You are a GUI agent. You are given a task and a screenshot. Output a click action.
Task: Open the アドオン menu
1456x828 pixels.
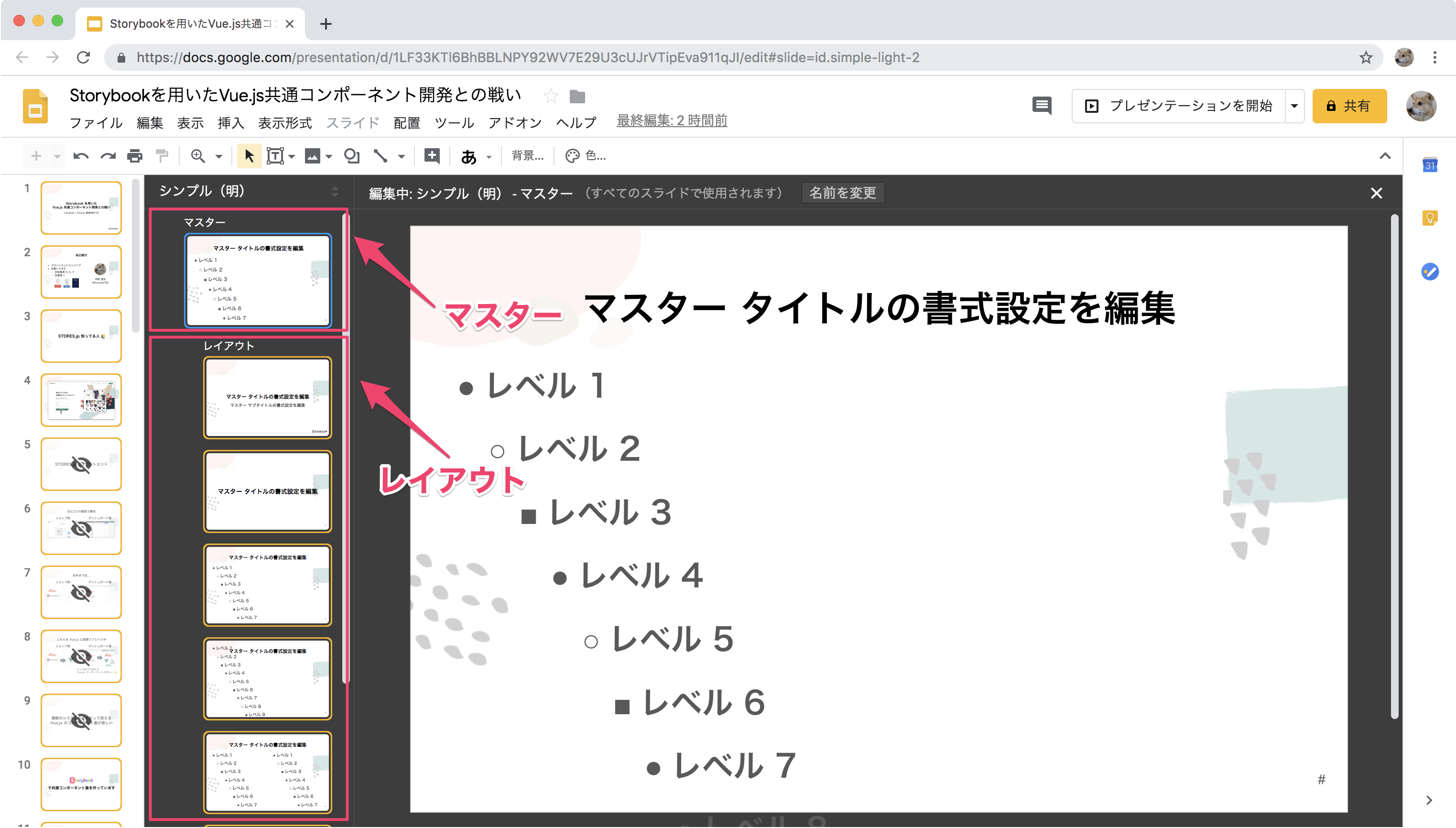514,123
